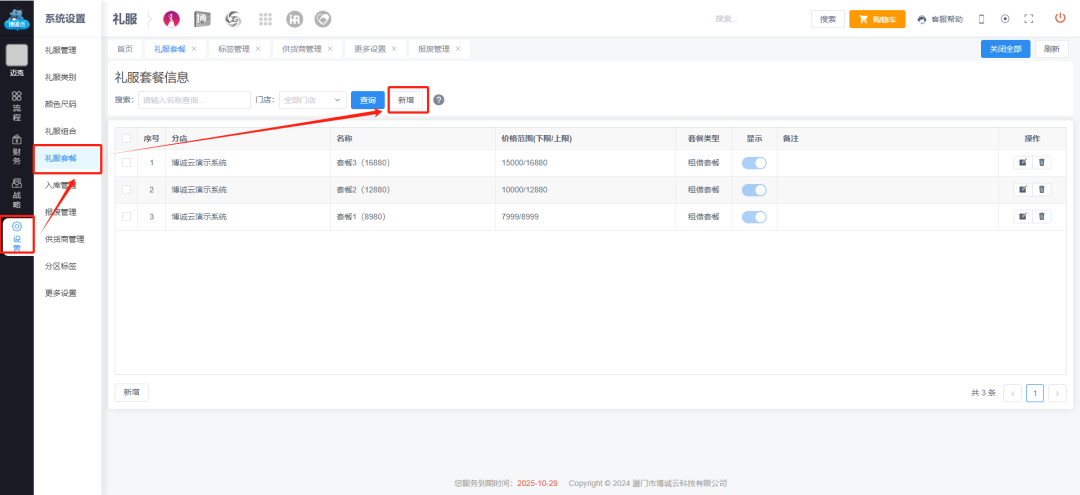The height and width of the screenshot is (495, 1080).
Task: Delete the 套餐1（8980）row
Action: point(1041,216)
